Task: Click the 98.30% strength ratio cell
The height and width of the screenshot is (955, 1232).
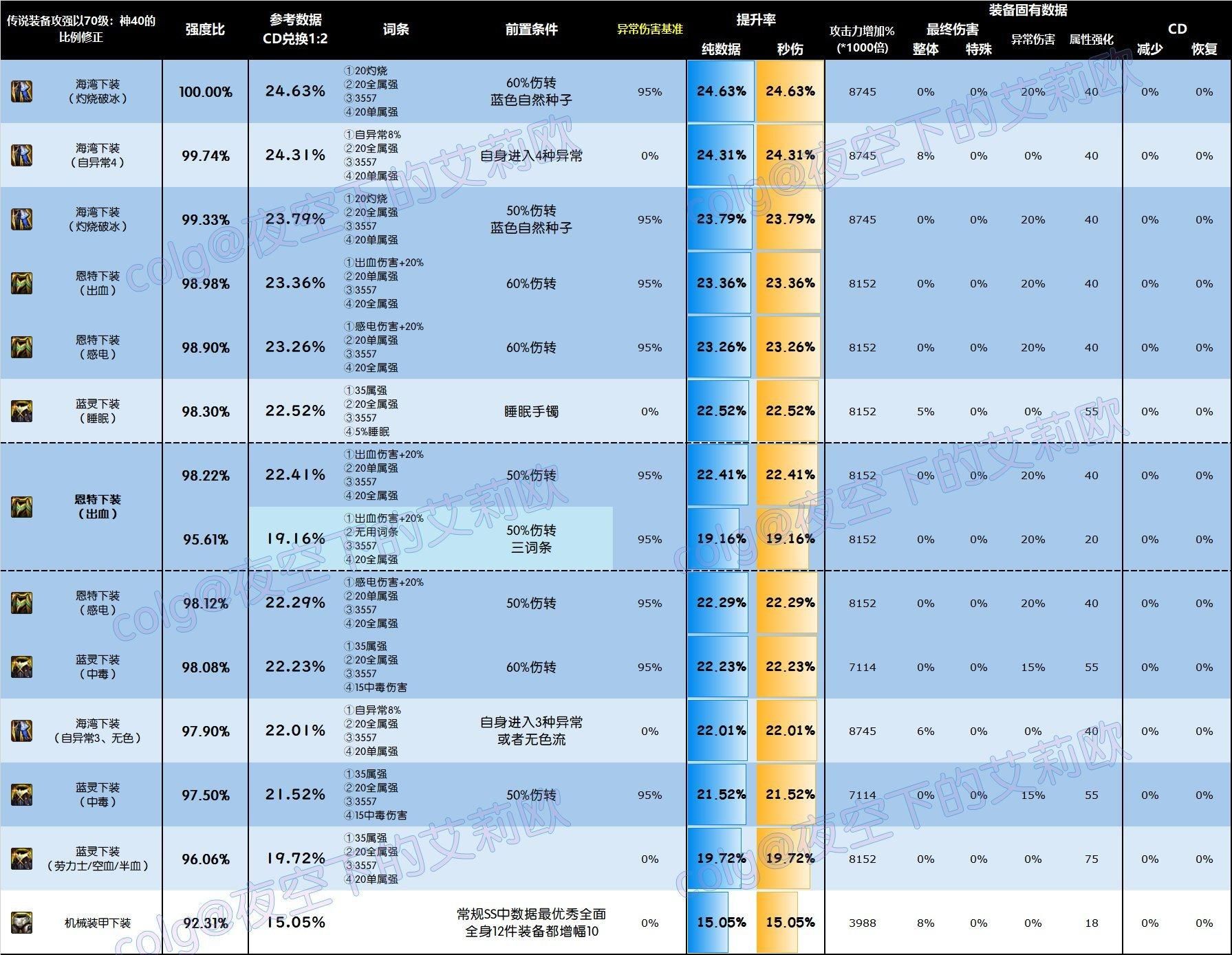Action: point(205,411)
